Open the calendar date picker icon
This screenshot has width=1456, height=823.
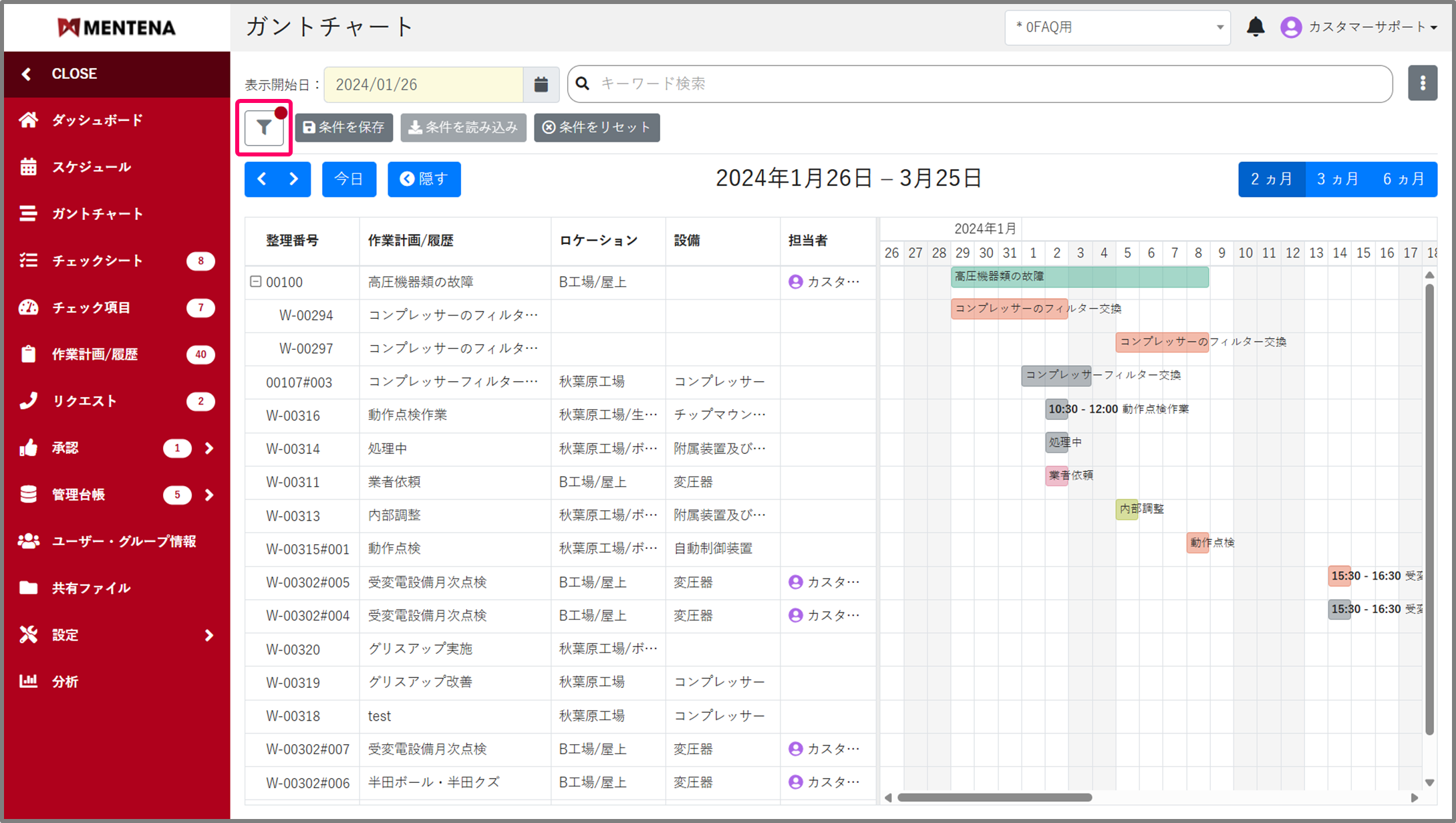pyautogui.click(x=541, y=84)
